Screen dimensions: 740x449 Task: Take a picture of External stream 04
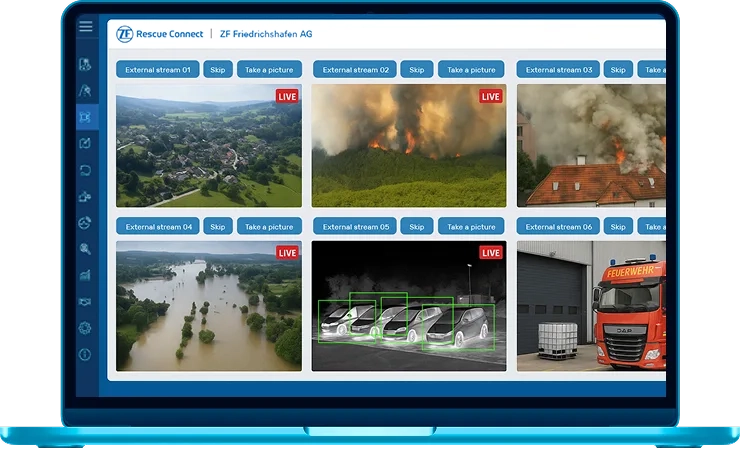point(269,226)
